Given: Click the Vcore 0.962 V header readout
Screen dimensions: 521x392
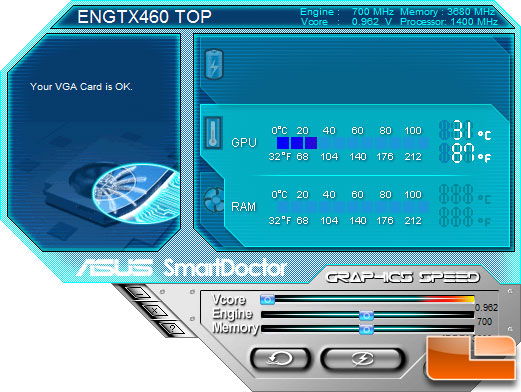Looking at the screenshot, I should tap(347, 22).
